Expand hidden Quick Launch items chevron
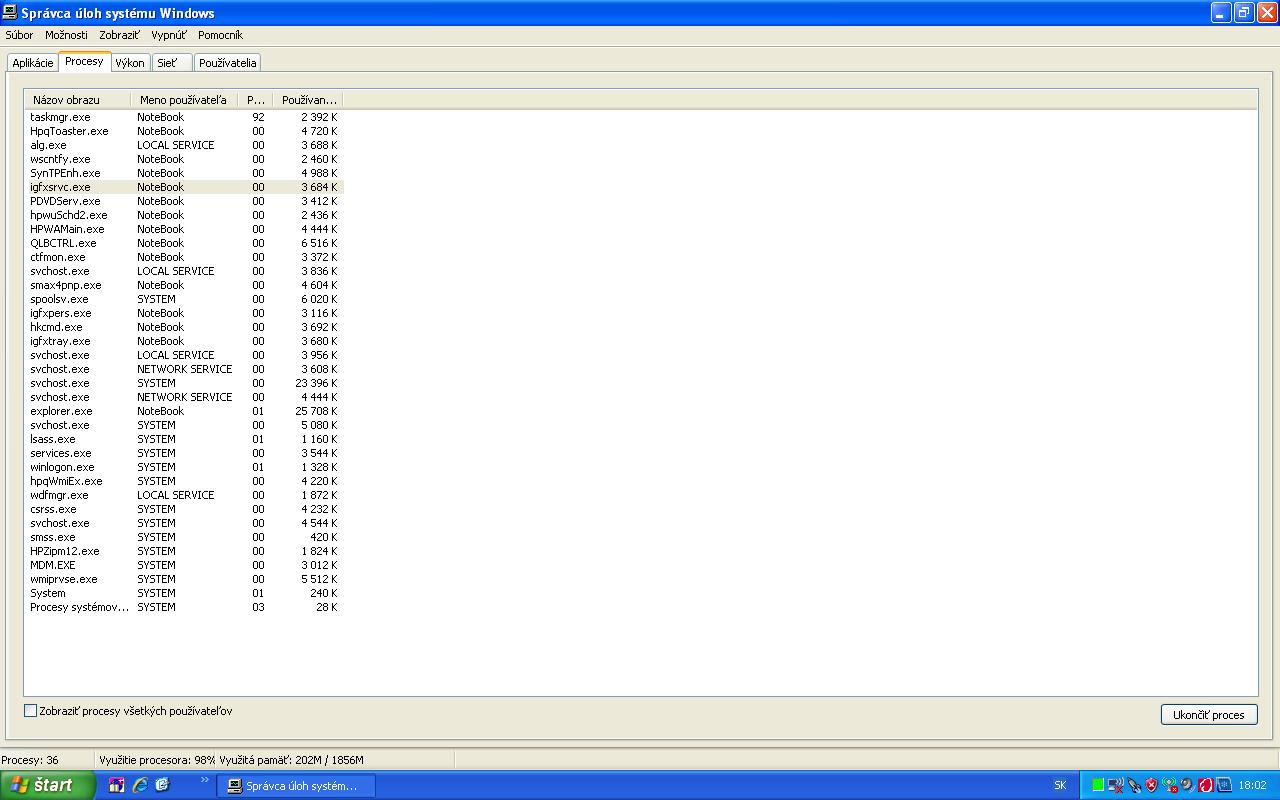The height and width of the screenshot is (800, 1280). click(x=205, y=780)
